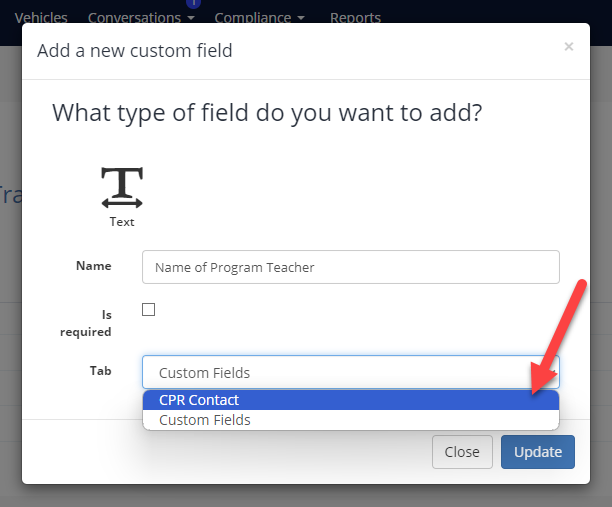612x507 pixels.
Task: Close dialog with the X icon
Action: pyautogui.click(x=569, y=47)
